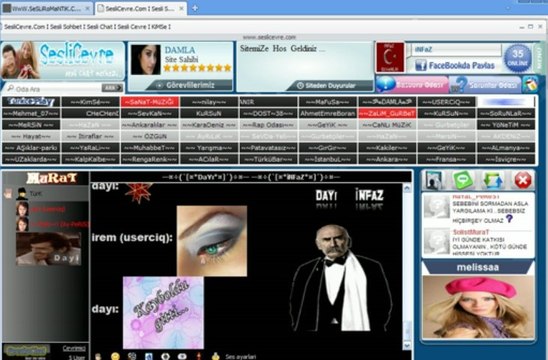
Task: Join the Aşıklar-parkı room
Action: [x=31, y=148]
